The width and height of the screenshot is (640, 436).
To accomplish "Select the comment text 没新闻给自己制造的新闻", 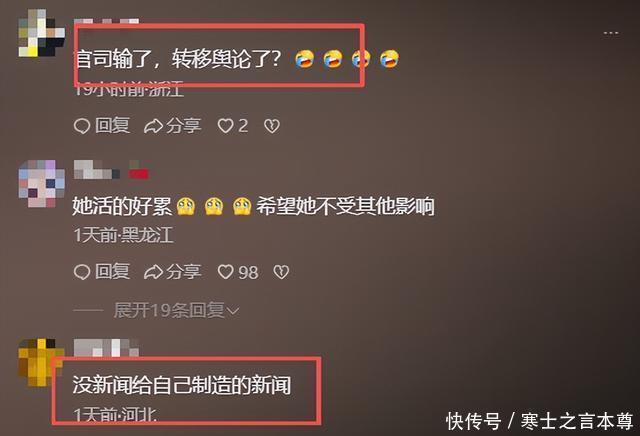I will pyautogui.click(x=182, y=385).
